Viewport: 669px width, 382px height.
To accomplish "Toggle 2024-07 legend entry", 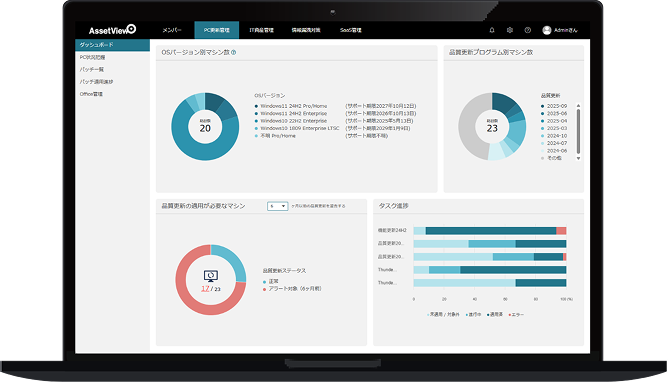I will (554, 143).
